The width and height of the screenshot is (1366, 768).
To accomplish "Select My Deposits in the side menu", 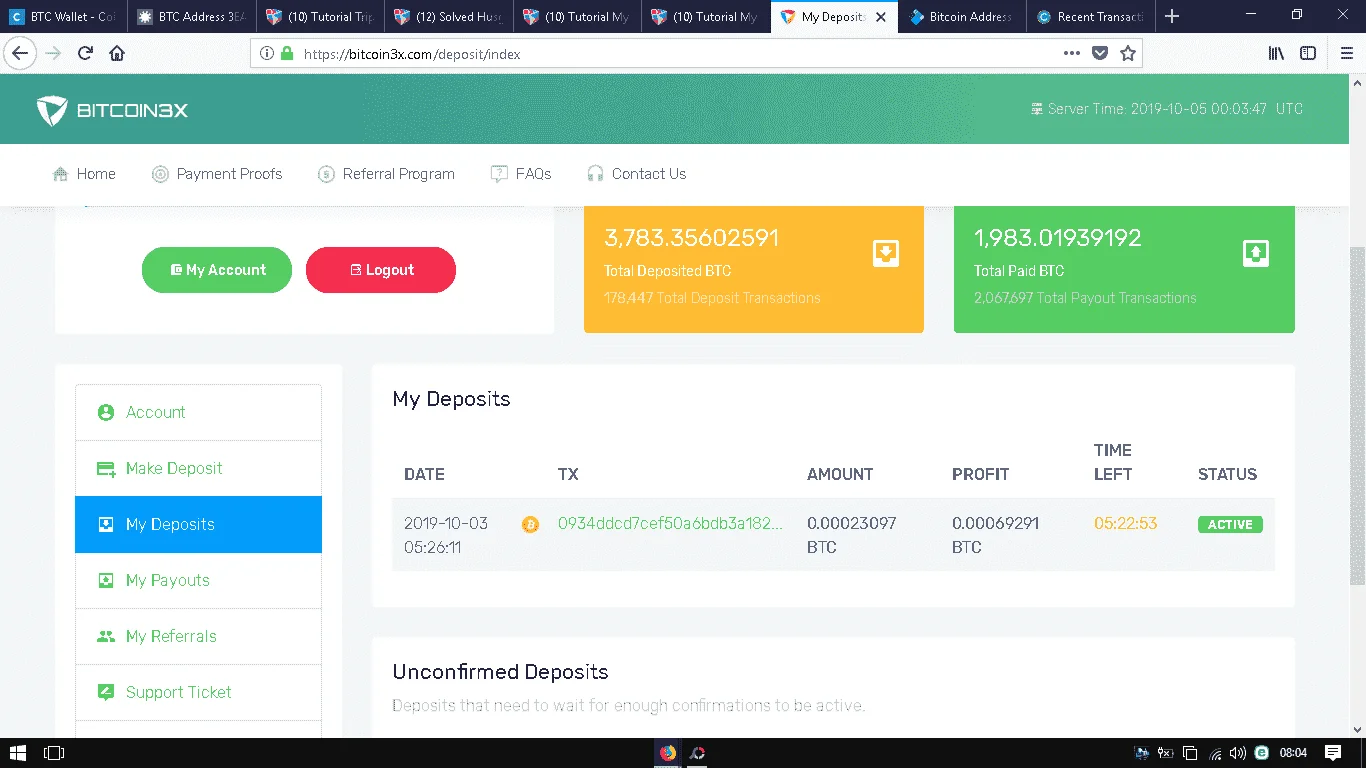I will (x=198, y=524).
